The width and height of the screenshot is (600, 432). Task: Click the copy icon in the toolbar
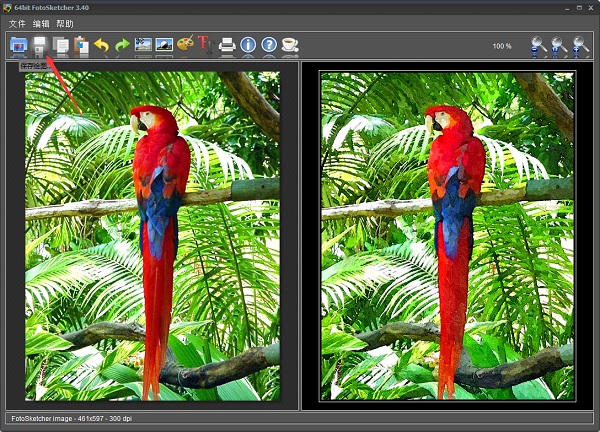61,45
